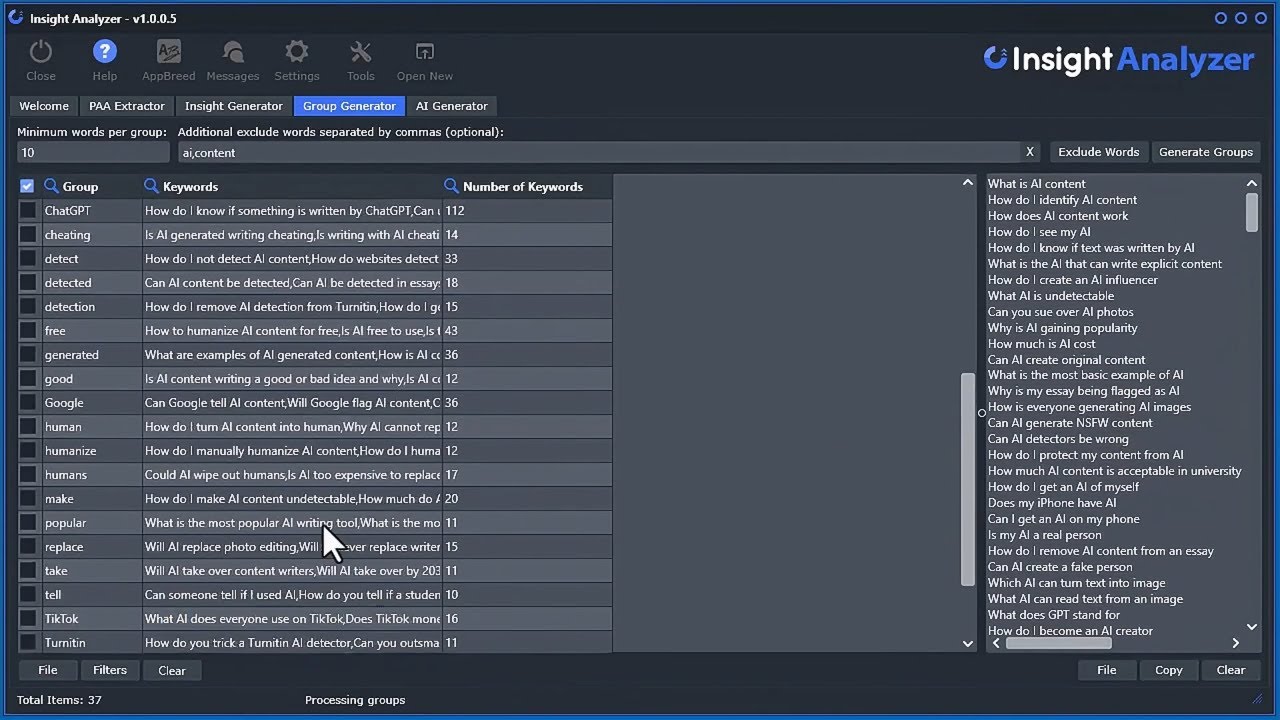This screenshot has width=1280, height=720.
Task: Select the 'detection' group row
Action: pyautogui.click(x=315, y=307)
